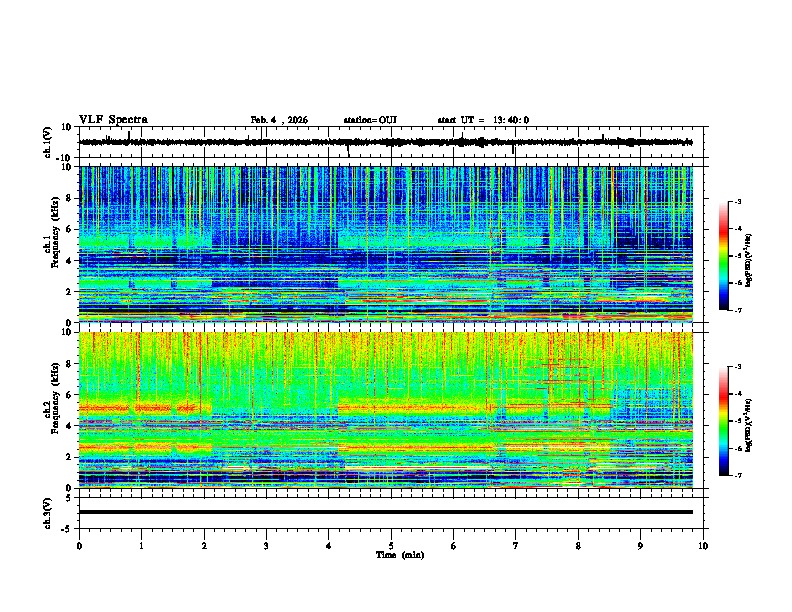Click the ch.2 color bar 'log(PSD)' label
The height and width of the screenshot is (612, 792).
click(749, 425)
